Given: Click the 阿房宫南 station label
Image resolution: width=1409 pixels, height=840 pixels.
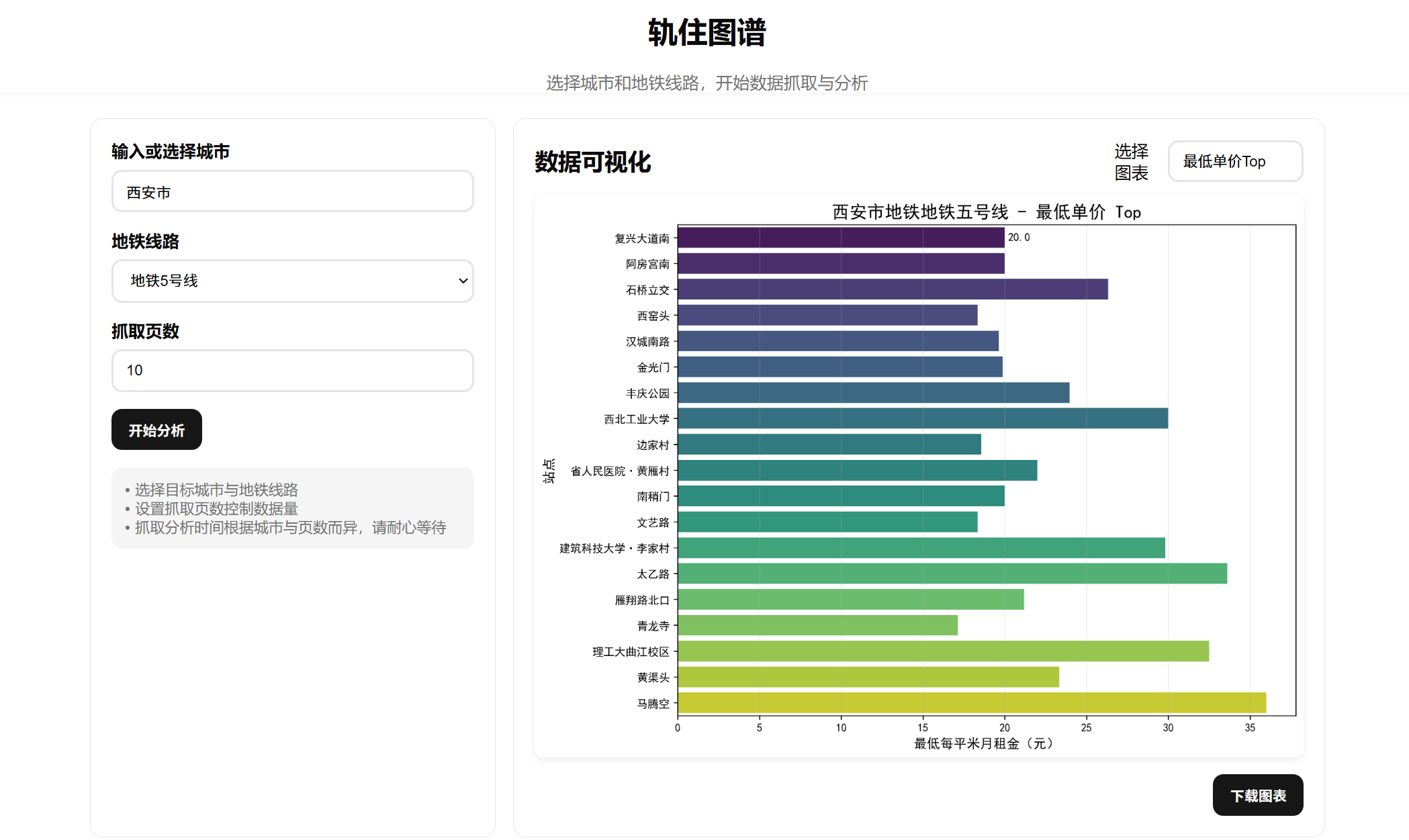Looking at the screenshot, I should (x=647, y=265).
